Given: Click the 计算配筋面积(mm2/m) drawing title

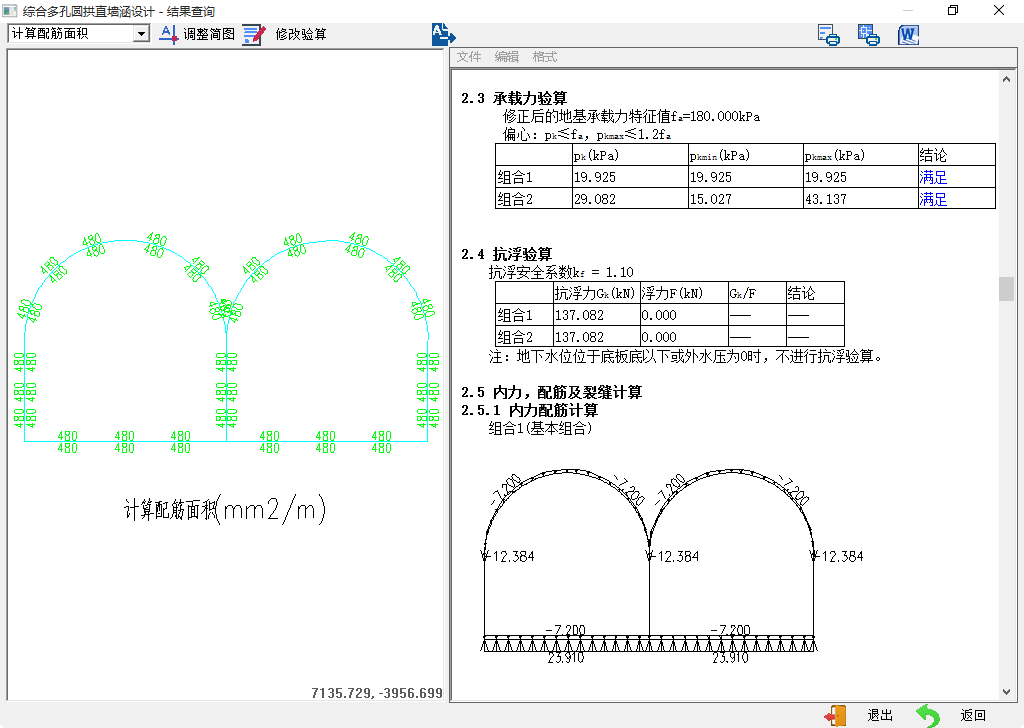Looking at the screenshot, I should [225, 509].
